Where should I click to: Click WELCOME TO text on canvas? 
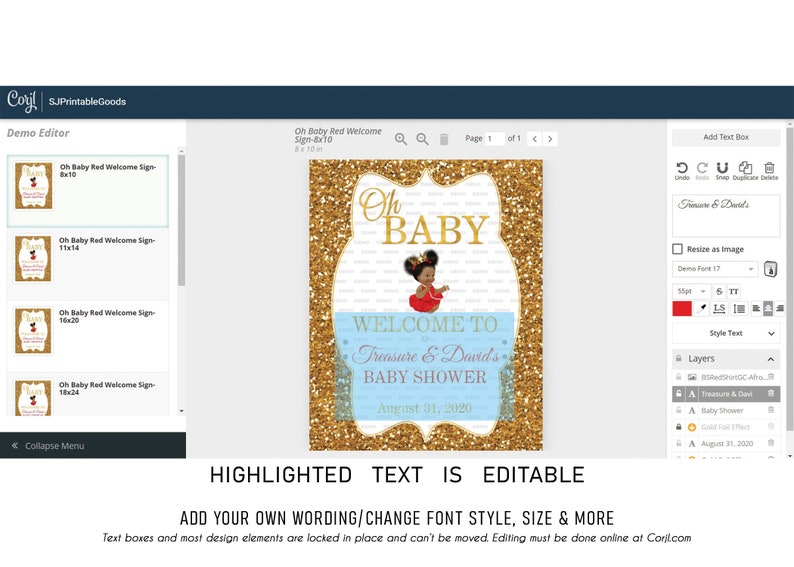click(425, 325)
